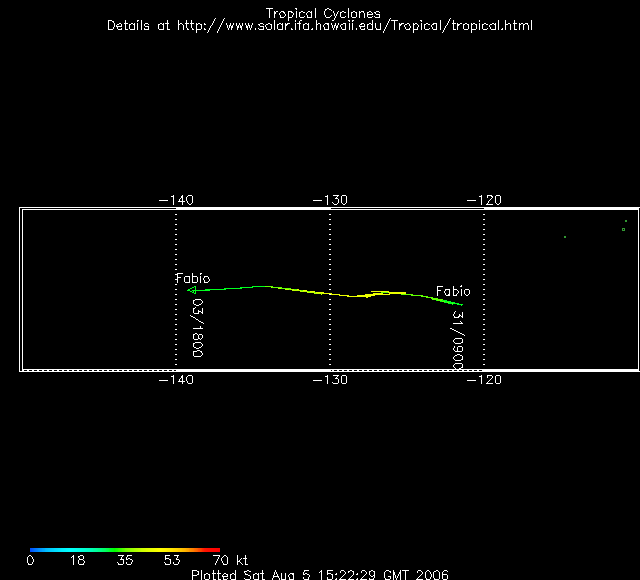Image resolution: width=640 pixels, height=580 pixels.
Task: Click the blue end of the wind speed color bar
Action: point(35,550)
